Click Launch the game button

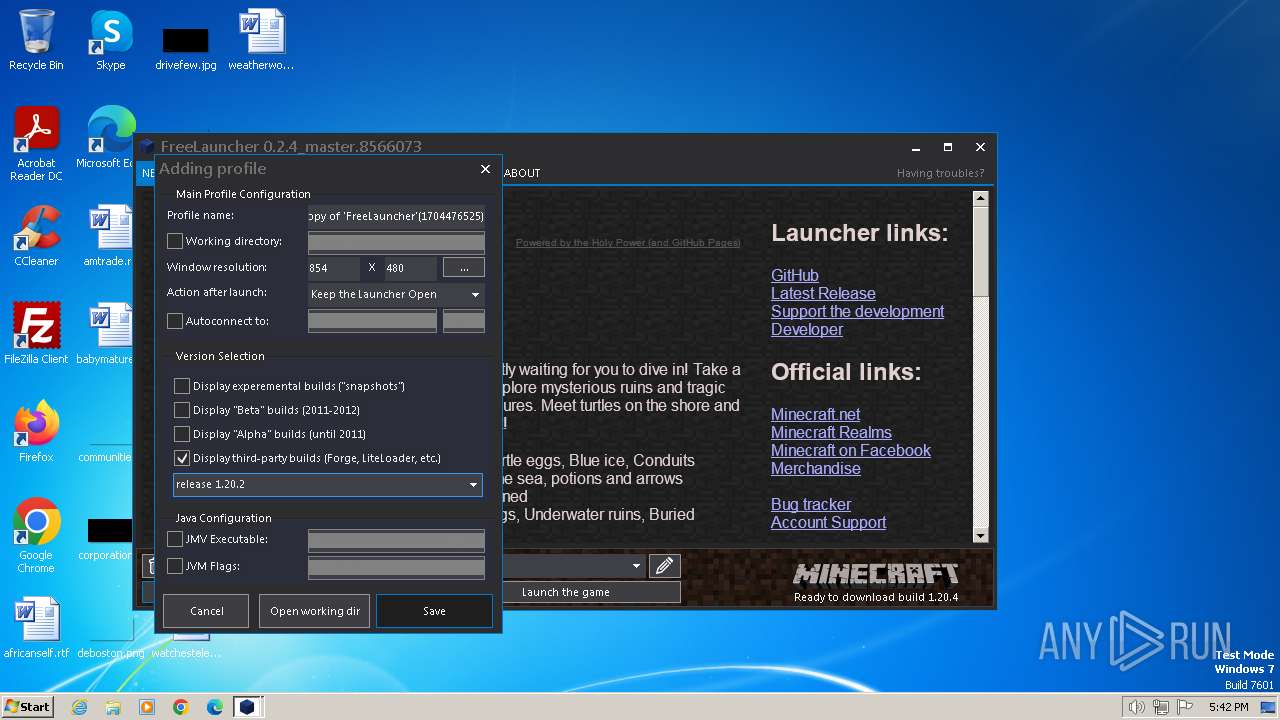coord(566,592)
